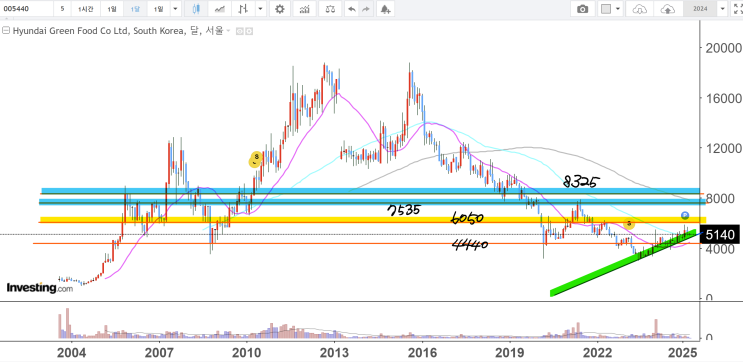Click the current price label 5140

tap(720, 235)
